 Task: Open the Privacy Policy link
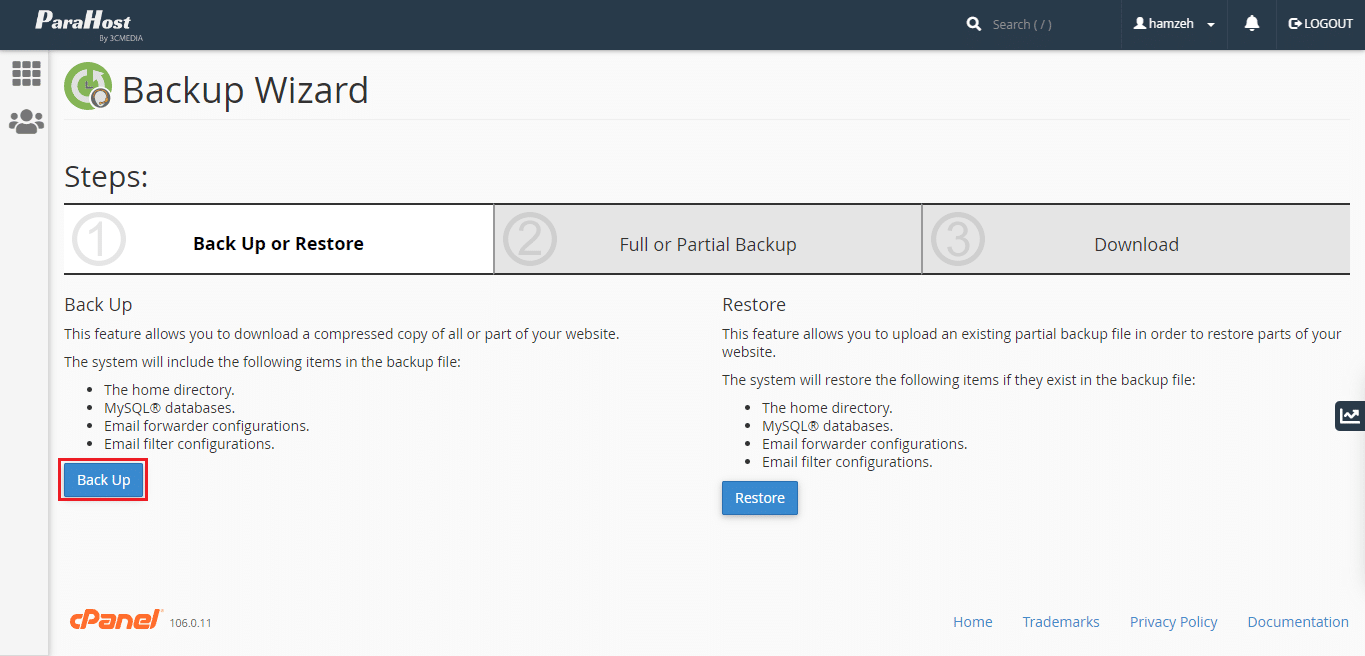pos(1173,622)
